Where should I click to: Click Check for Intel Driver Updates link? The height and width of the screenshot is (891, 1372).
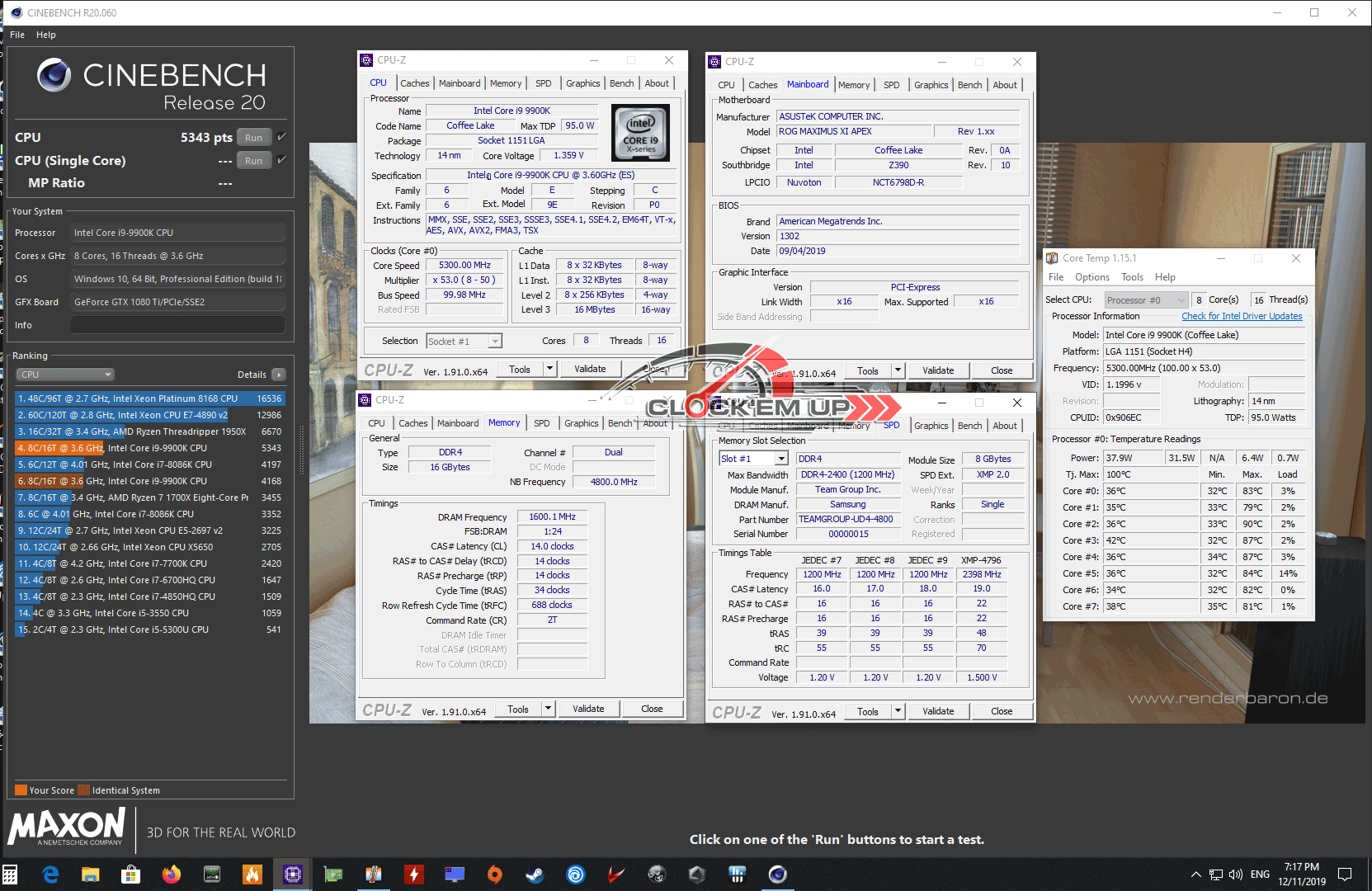pyautogui.click(x=1241, y=316)
